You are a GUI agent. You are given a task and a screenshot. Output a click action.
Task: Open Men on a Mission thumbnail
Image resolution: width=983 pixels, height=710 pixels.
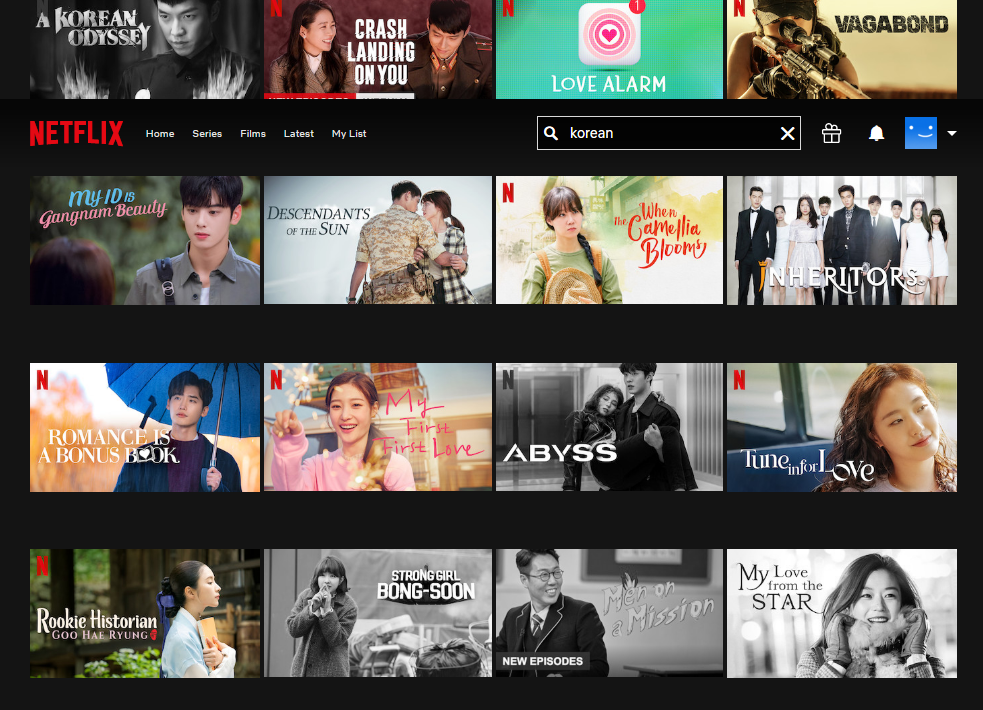coord(609,613)
